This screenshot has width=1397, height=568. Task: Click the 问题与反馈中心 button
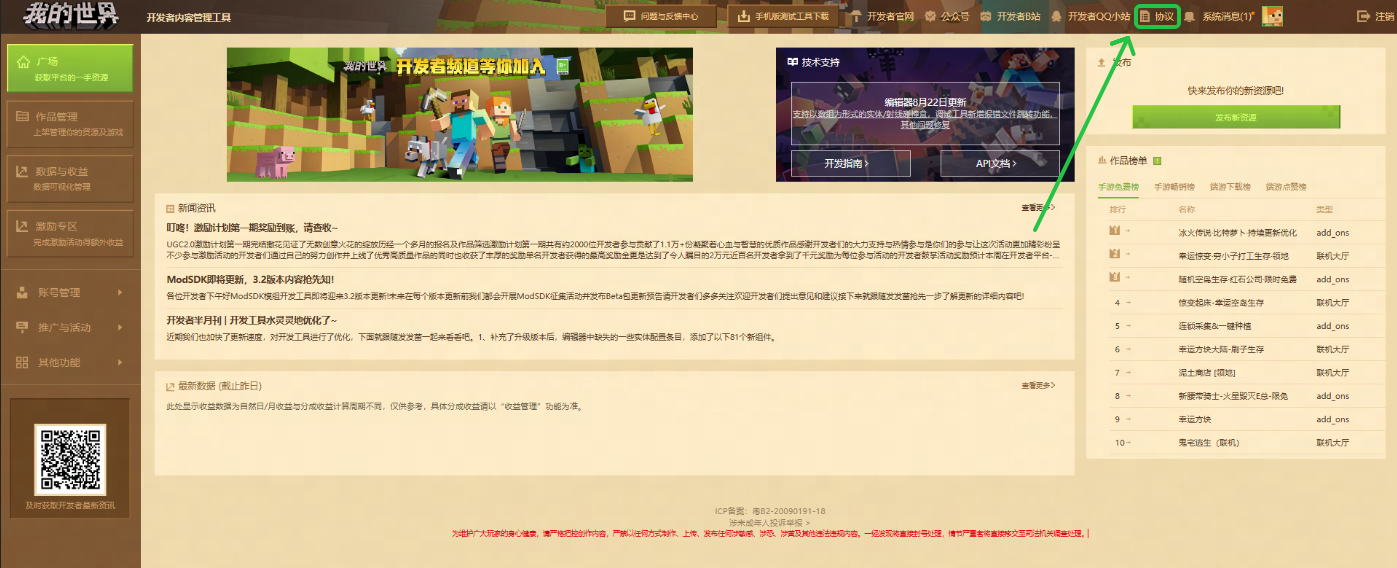pos(661,16)
